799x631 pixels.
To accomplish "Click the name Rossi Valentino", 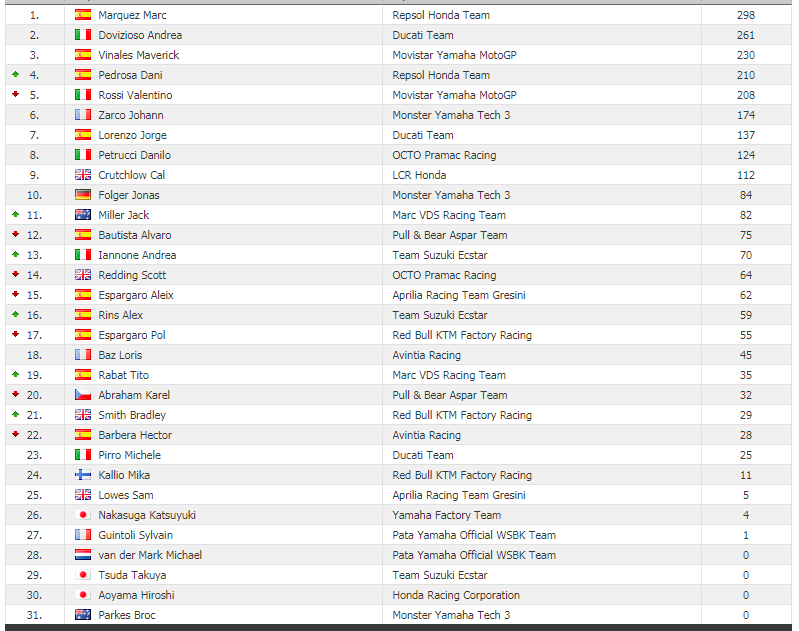I will pyautogui.click(x=136, y=95).
